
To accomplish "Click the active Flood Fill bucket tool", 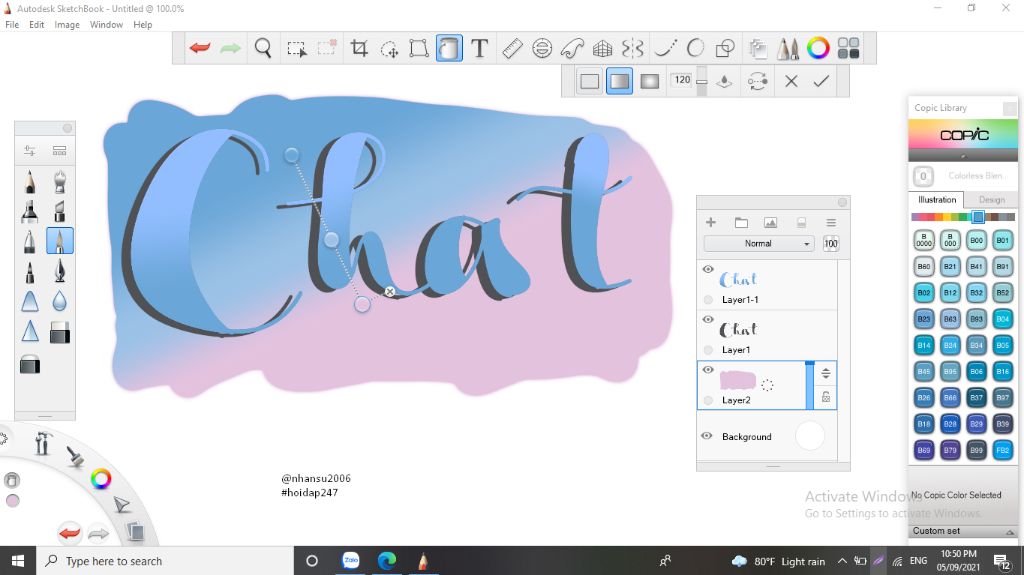I will pyautogui.click(x=449, y=48).
